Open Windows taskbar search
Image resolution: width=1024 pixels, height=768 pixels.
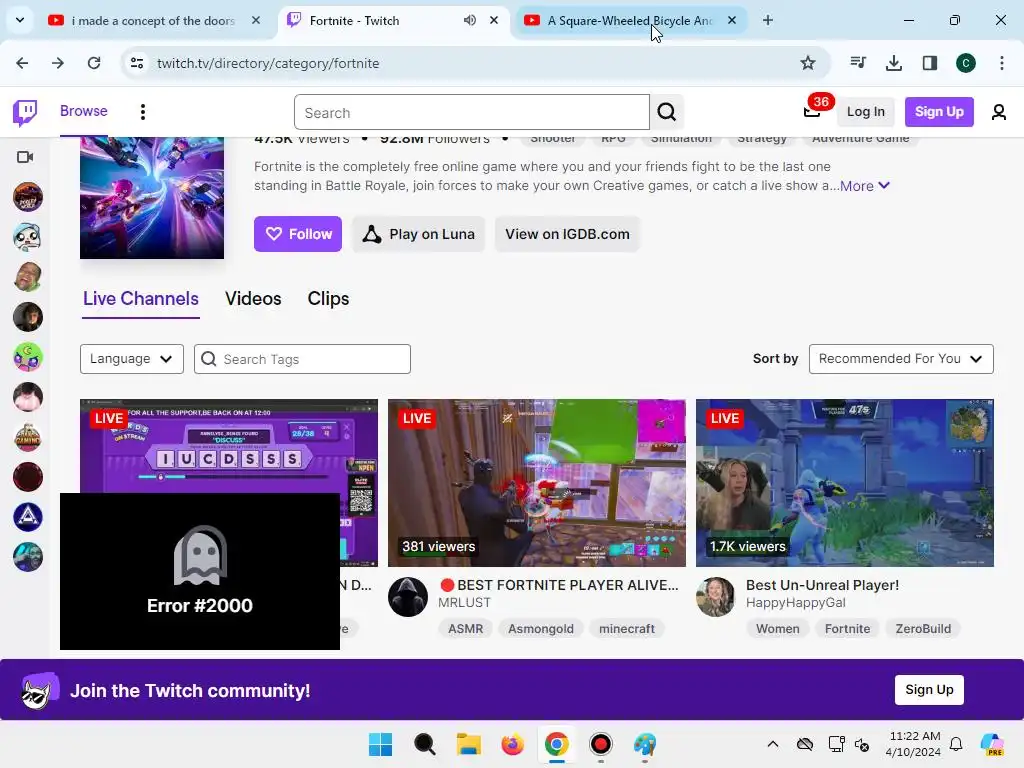pyautogui.click(x=424, y=744)
